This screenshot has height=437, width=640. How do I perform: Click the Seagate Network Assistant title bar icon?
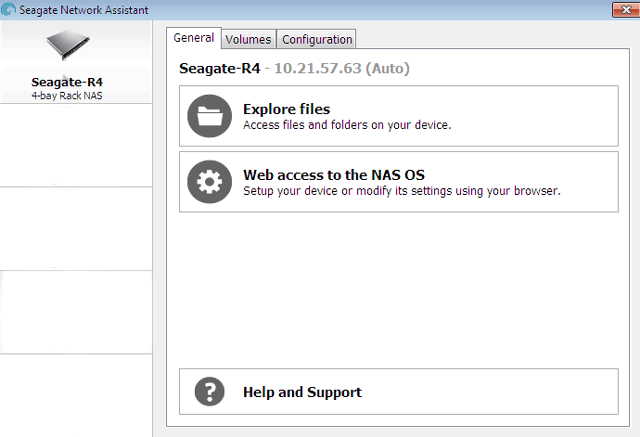point(9,9)
